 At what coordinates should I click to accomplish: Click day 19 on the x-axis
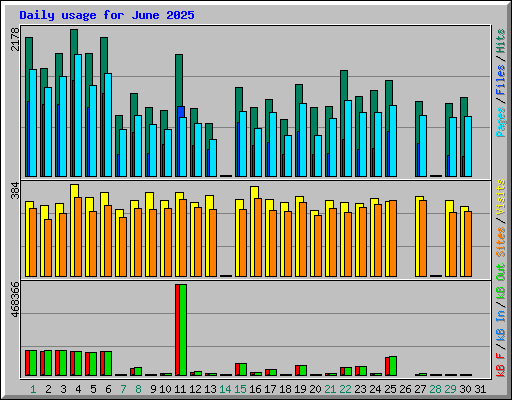300,389
